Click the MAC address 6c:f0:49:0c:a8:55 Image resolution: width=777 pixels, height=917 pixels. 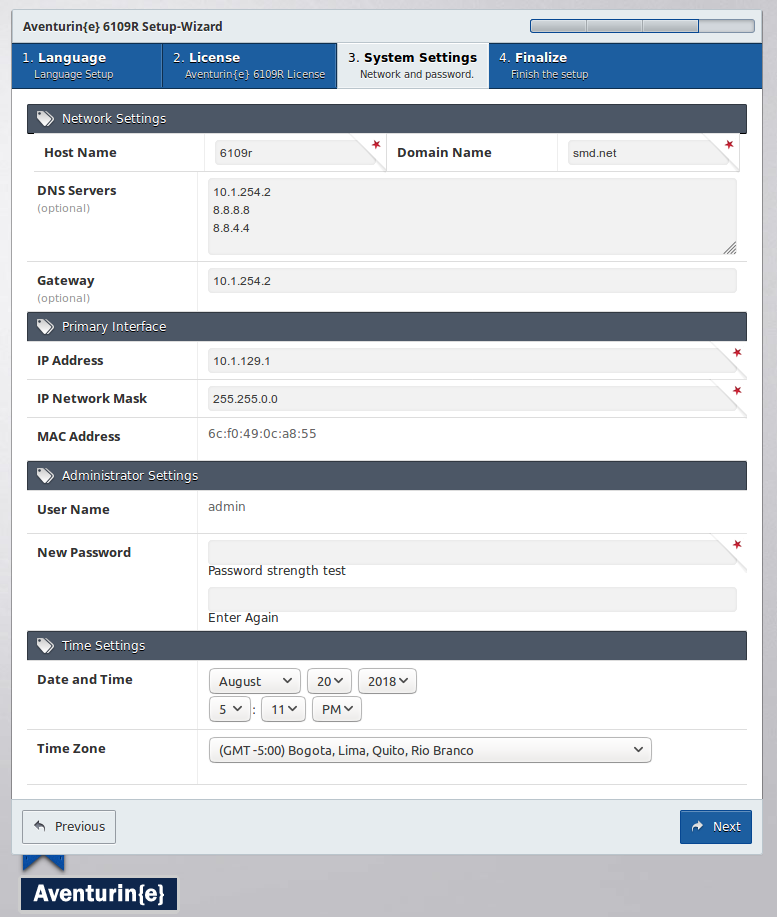[x=262, y=434]
